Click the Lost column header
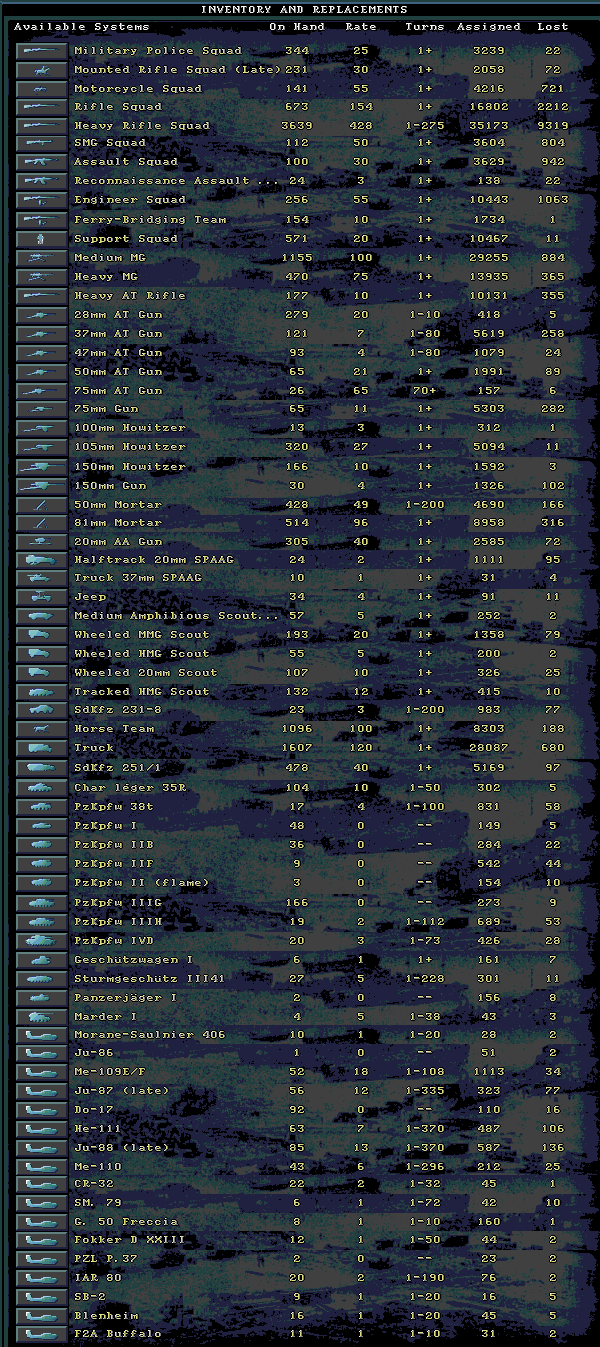Viewport: 600px width, 1347px height. point(552,27)
